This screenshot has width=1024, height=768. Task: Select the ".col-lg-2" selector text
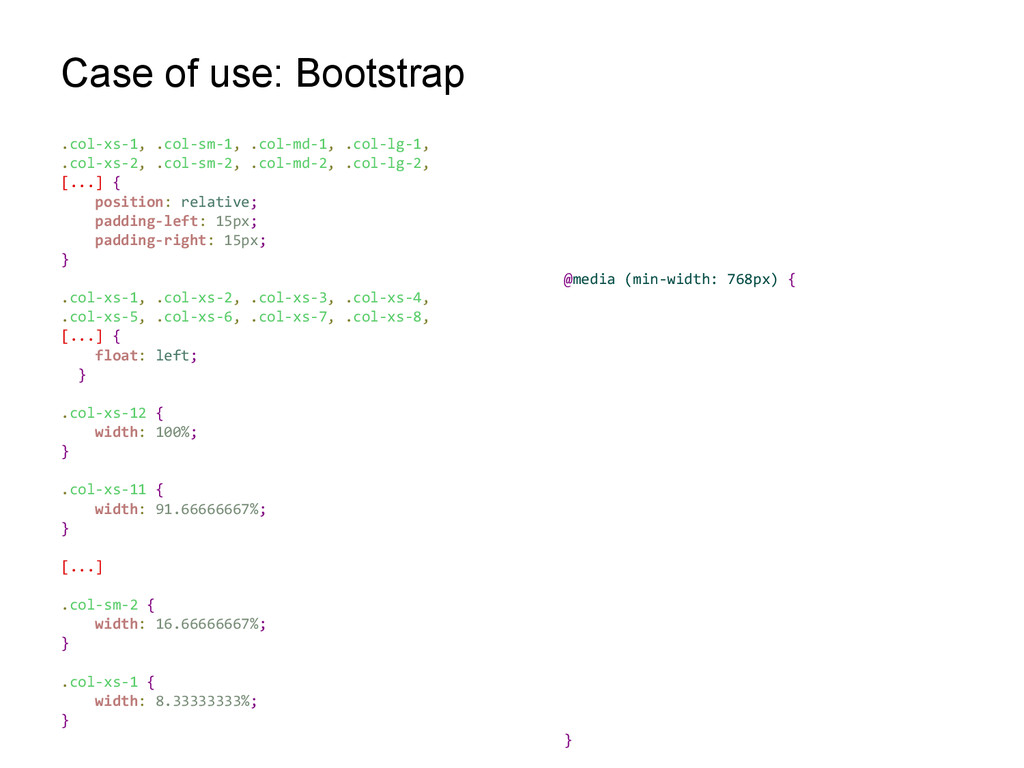[x=384, y=163]
